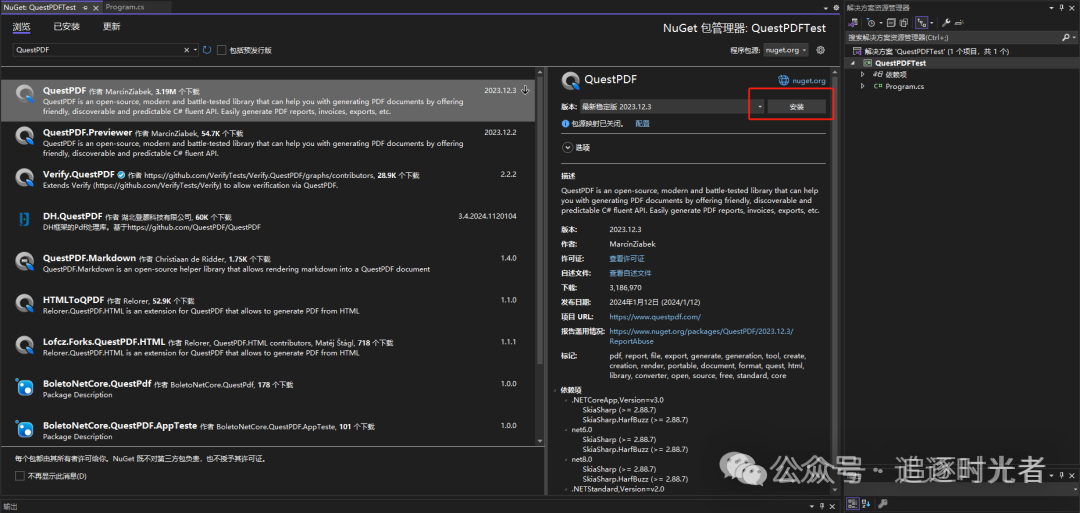1080x513 pixels.
Task: Expand the 选项 section
Action: 568,147
